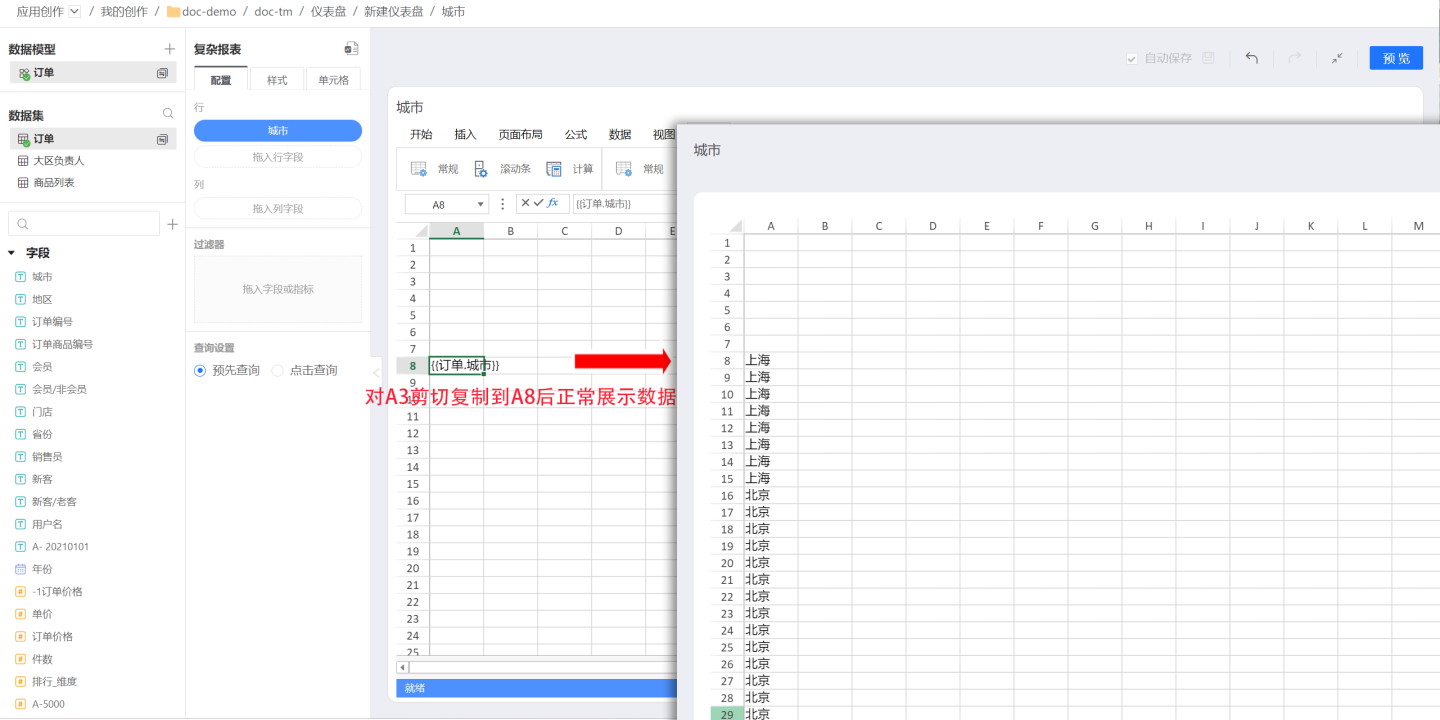Click the shrink arrows icon beside 预览
1440x720 pixels.
pos(1337,58)
